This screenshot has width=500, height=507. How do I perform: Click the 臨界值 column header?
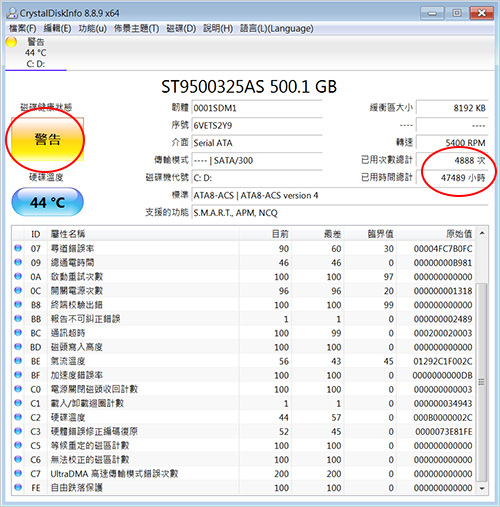[x=370, y=234]
